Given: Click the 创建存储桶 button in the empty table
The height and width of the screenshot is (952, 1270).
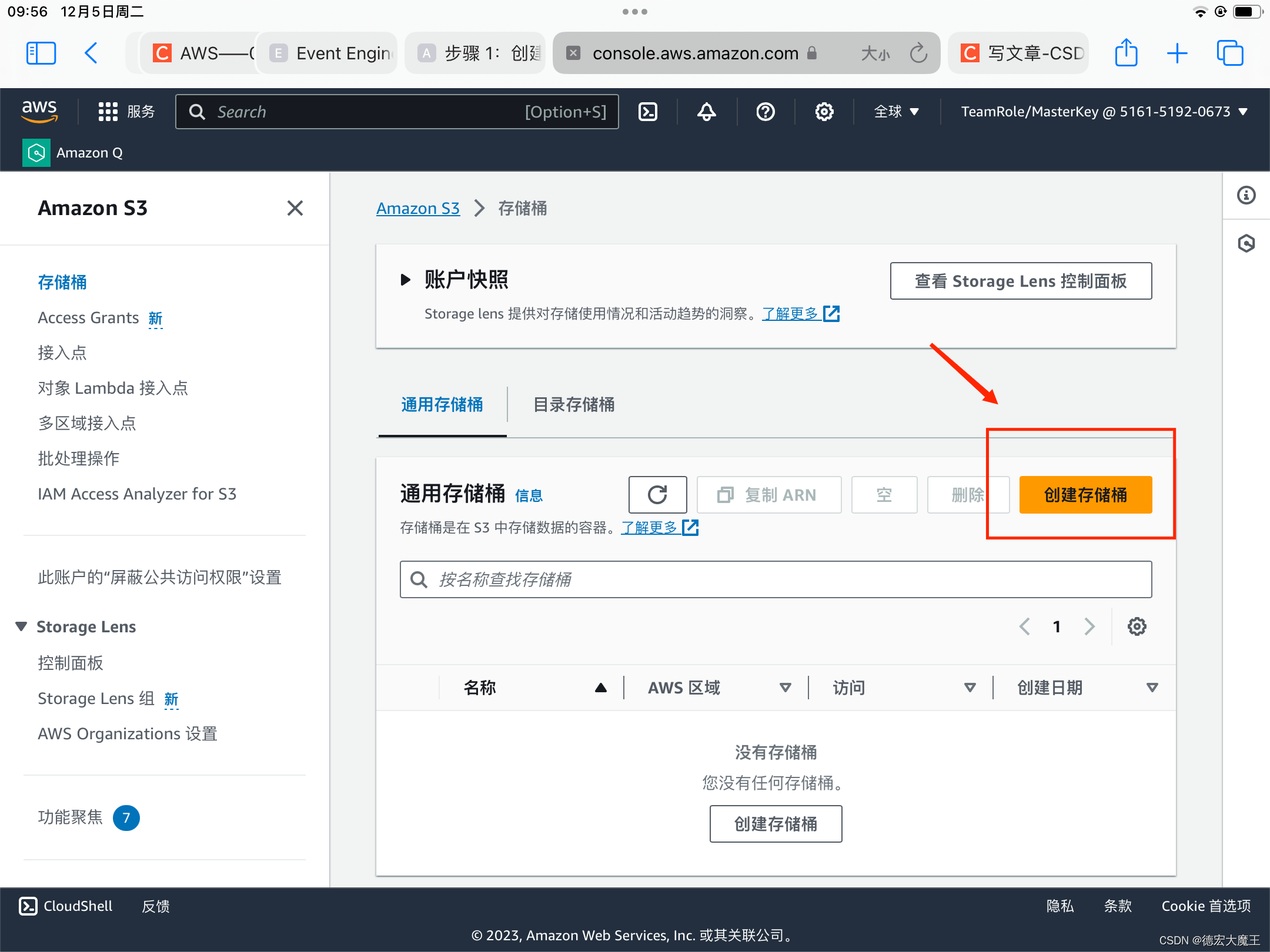Looking at the screenshot, I should [776, 824].
